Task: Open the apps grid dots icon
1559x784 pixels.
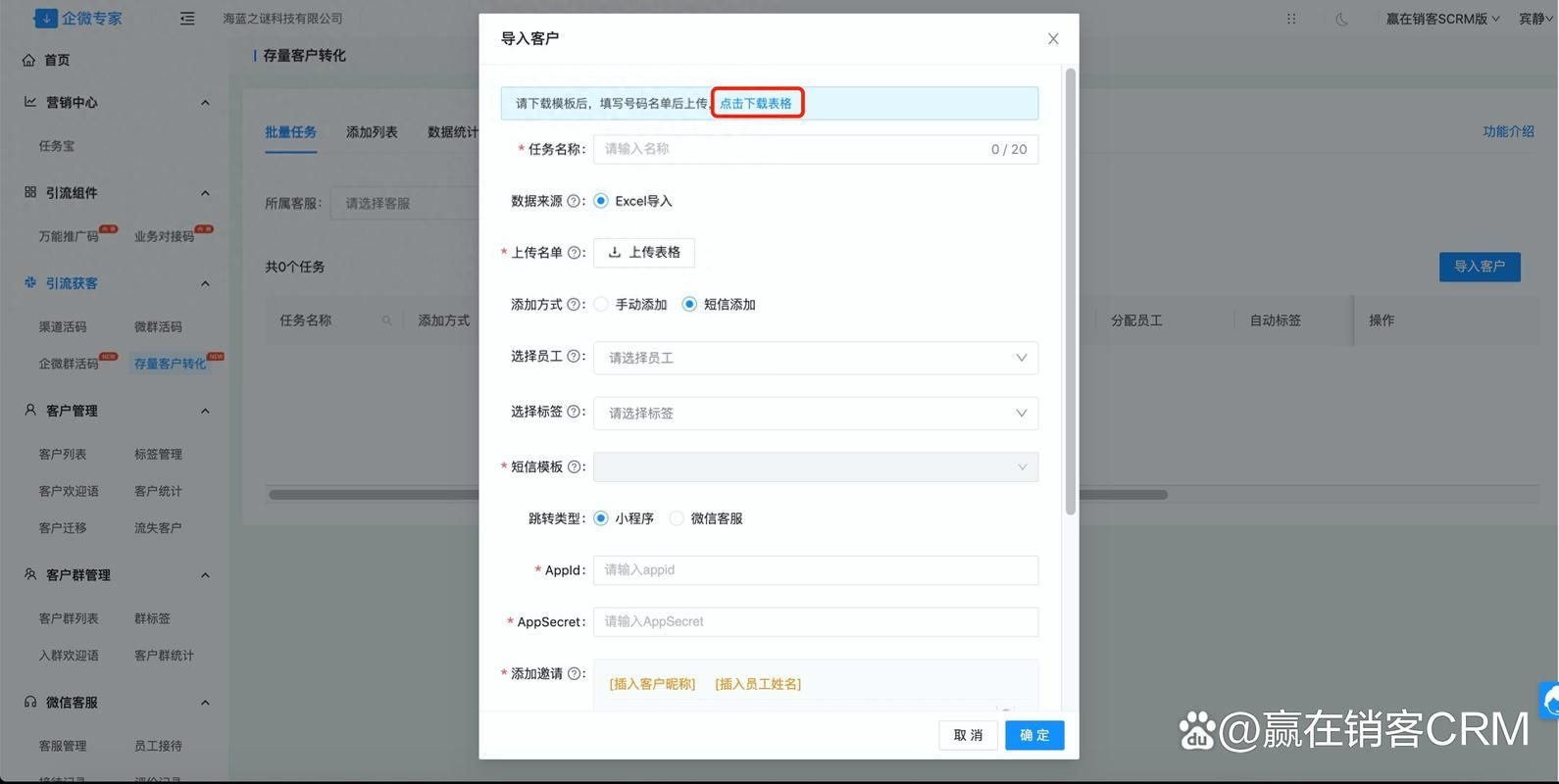Action: click(1291, 19)
